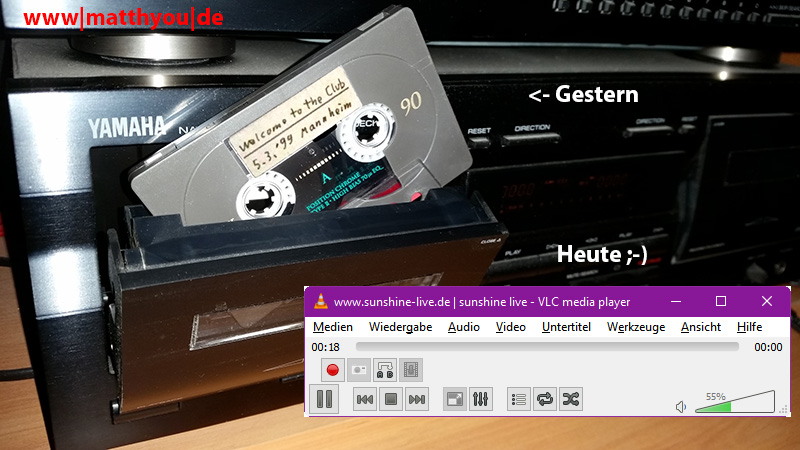Show the playlist view
Viewport: 800px width, 450px height.
tap(519, 399)
